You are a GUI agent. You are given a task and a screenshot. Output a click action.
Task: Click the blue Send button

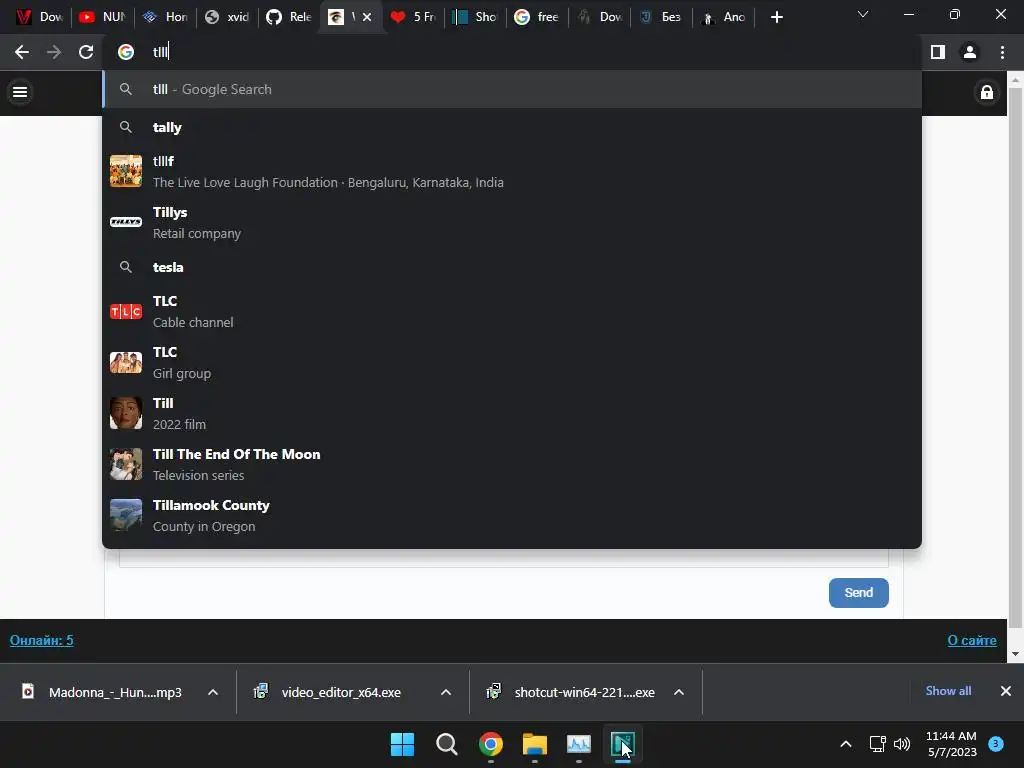pos(858,593)
